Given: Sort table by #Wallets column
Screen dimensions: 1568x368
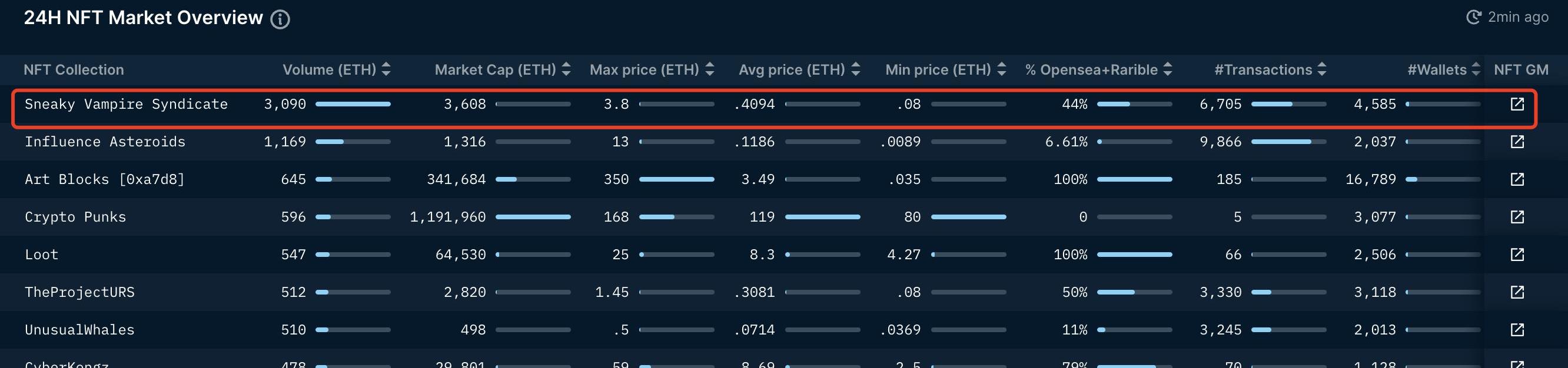Looking at the screenshot, I should [x=1476, y=69].
